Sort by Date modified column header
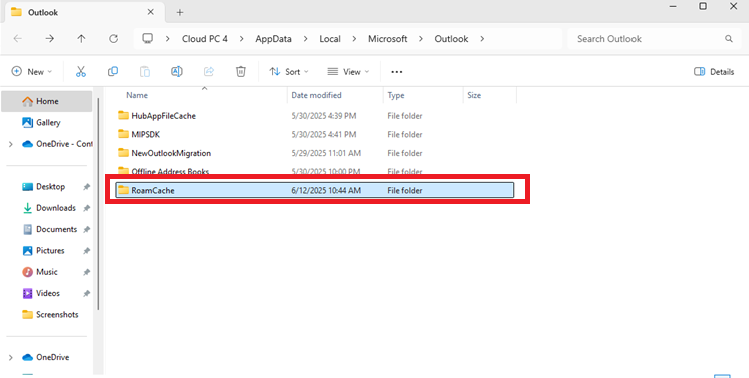Viewport: 749px width, 378px height. click(x=316, y=95)
